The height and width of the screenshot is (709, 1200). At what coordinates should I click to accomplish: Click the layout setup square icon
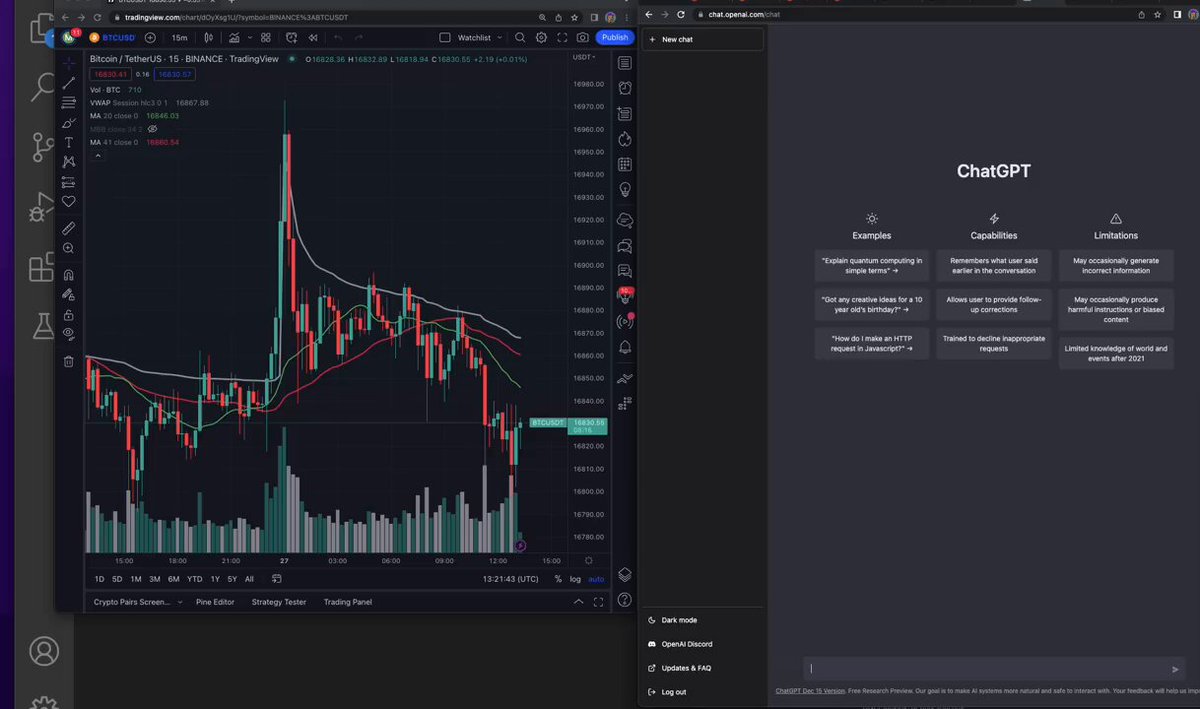pyautogui.click(x=445, y=37)
